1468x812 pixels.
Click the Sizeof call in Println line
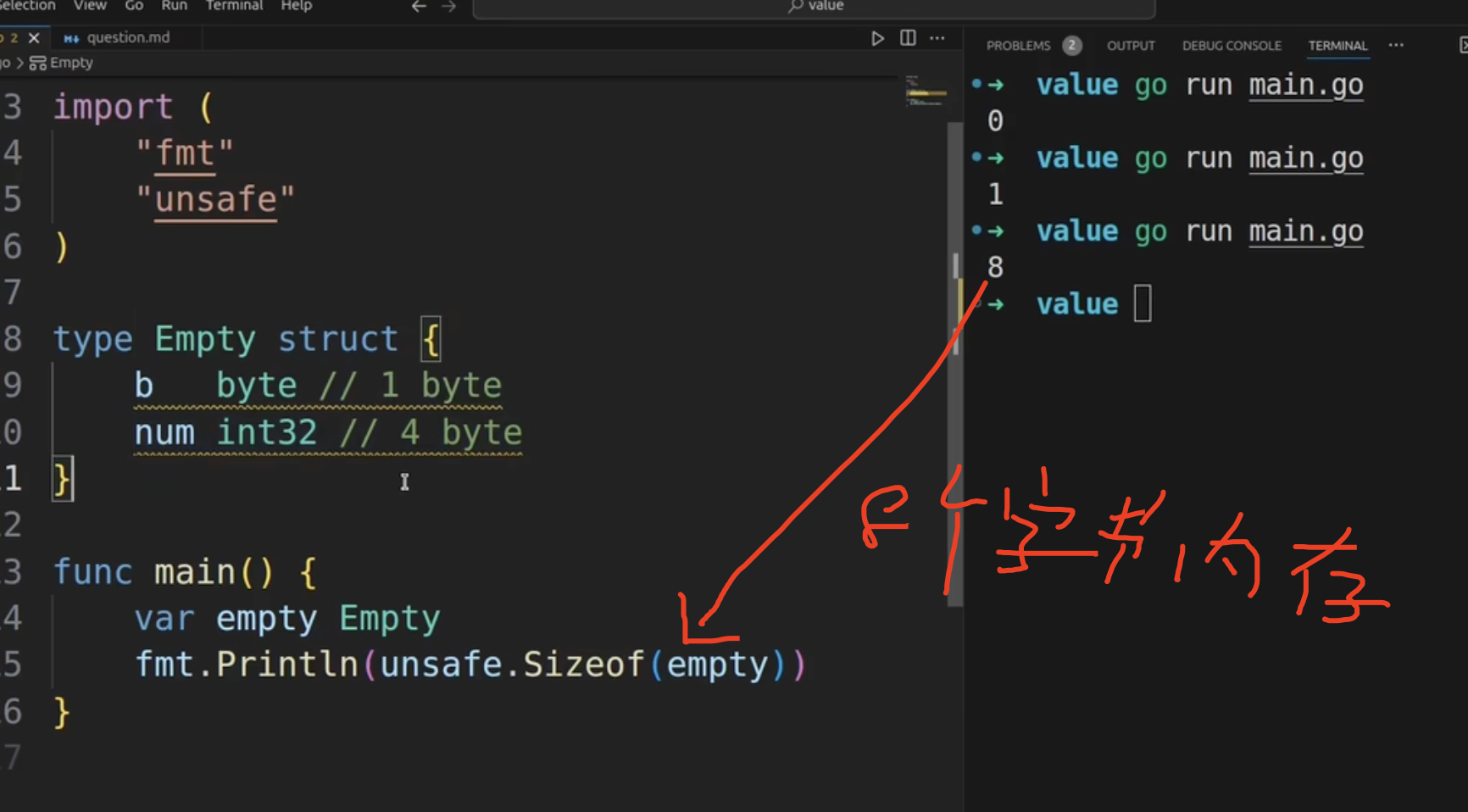pos(583,665)
